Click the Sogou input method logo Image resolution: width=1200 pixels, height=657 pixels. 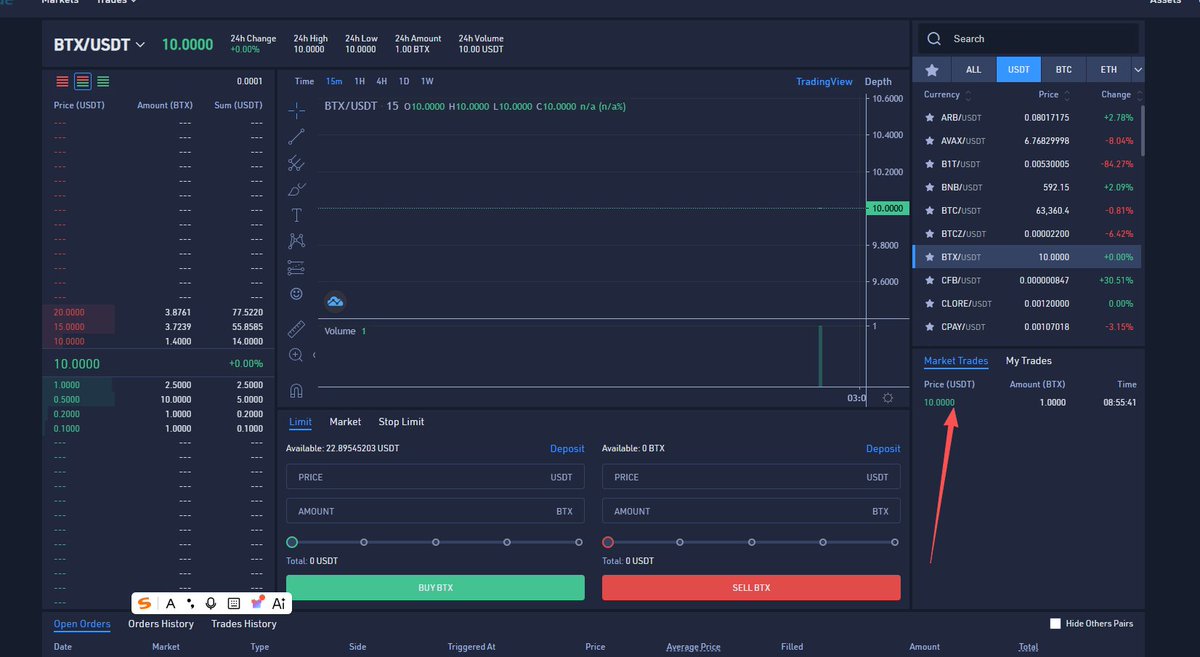pyautogui.click(x=145, y=603)
